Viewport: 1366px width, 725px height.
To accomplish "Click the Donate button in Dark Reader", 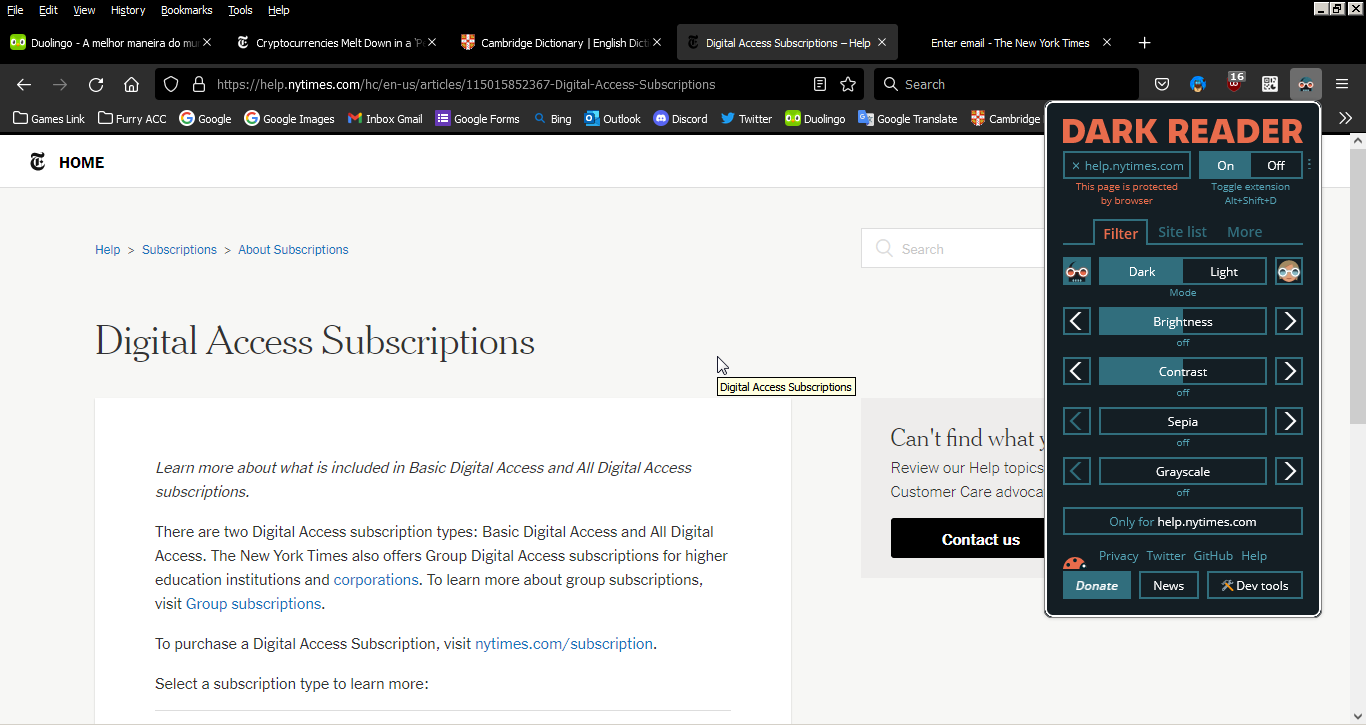I will (1097, 585).
